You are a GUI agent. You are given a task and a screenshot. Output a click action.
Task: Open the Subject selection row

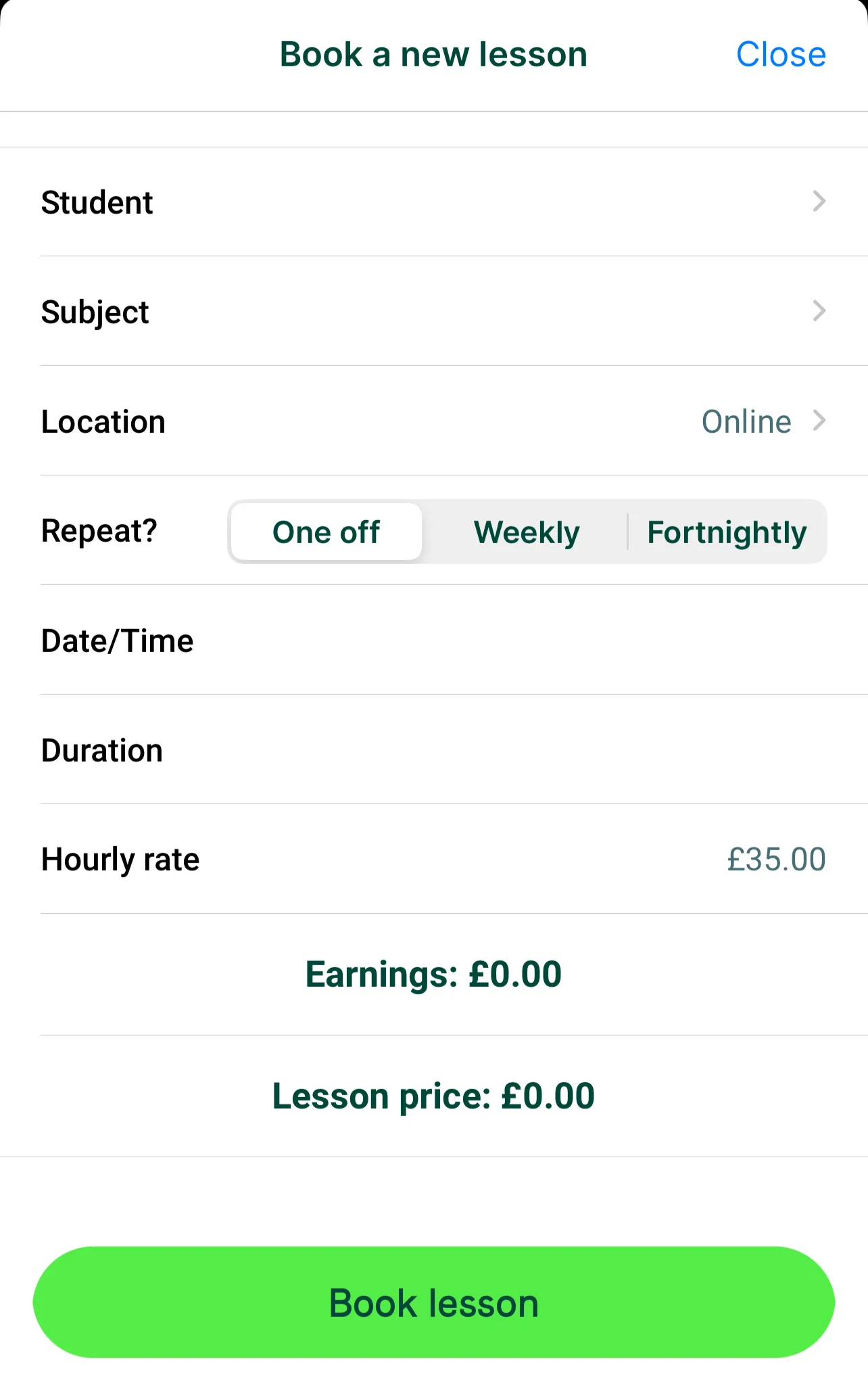[x=434, y=311]
